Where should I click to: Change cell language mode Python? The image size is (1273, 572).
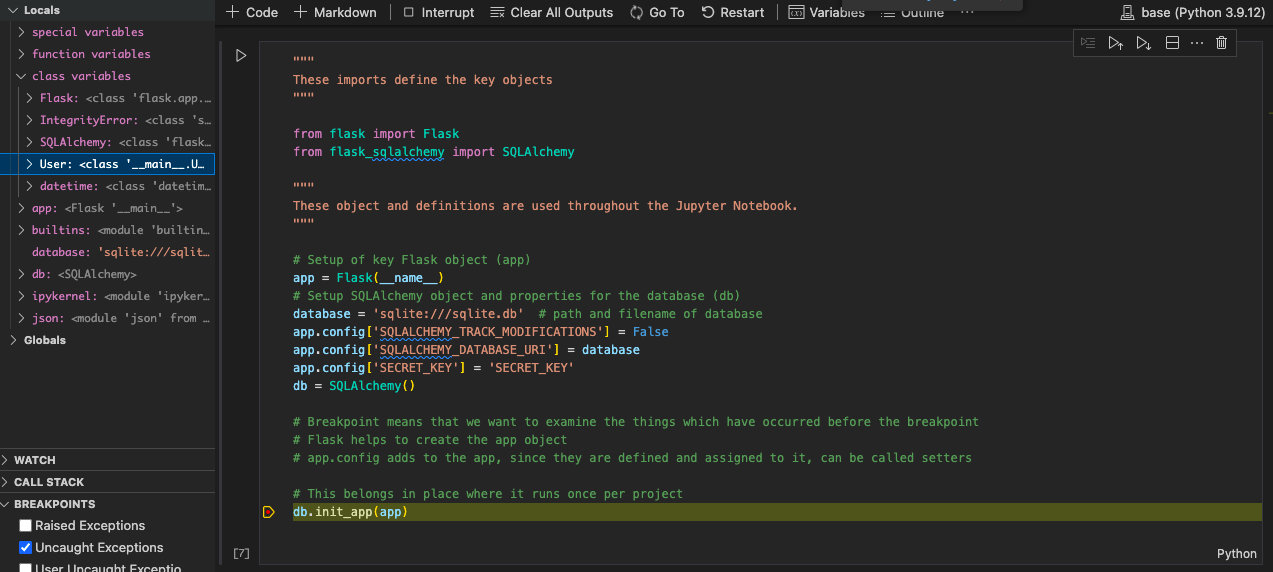point(1236,553)
